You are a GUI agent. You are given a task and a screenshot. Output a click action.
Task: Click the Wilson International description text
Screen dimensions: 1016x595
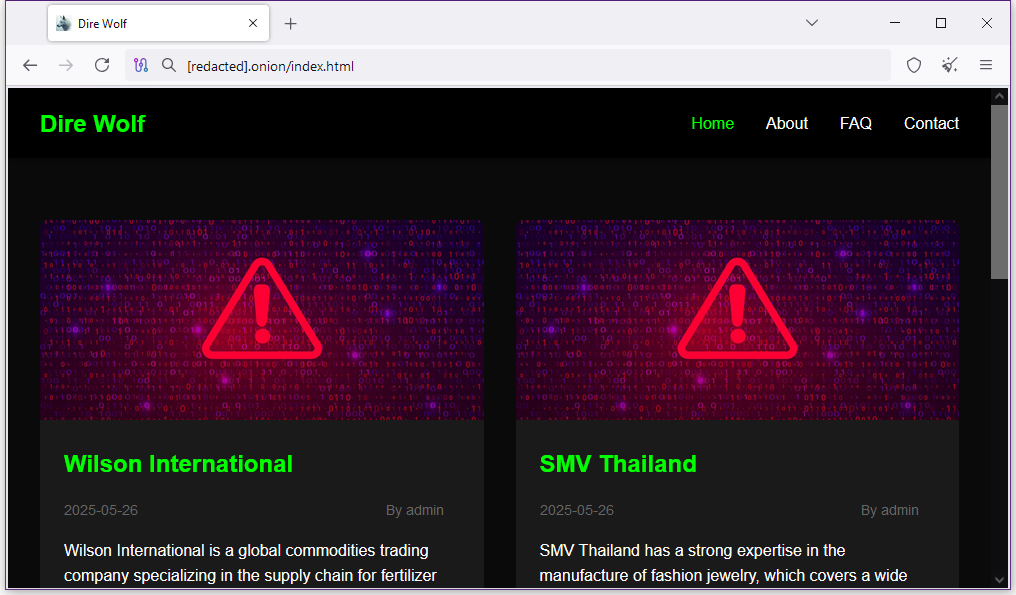pos(250,563)
